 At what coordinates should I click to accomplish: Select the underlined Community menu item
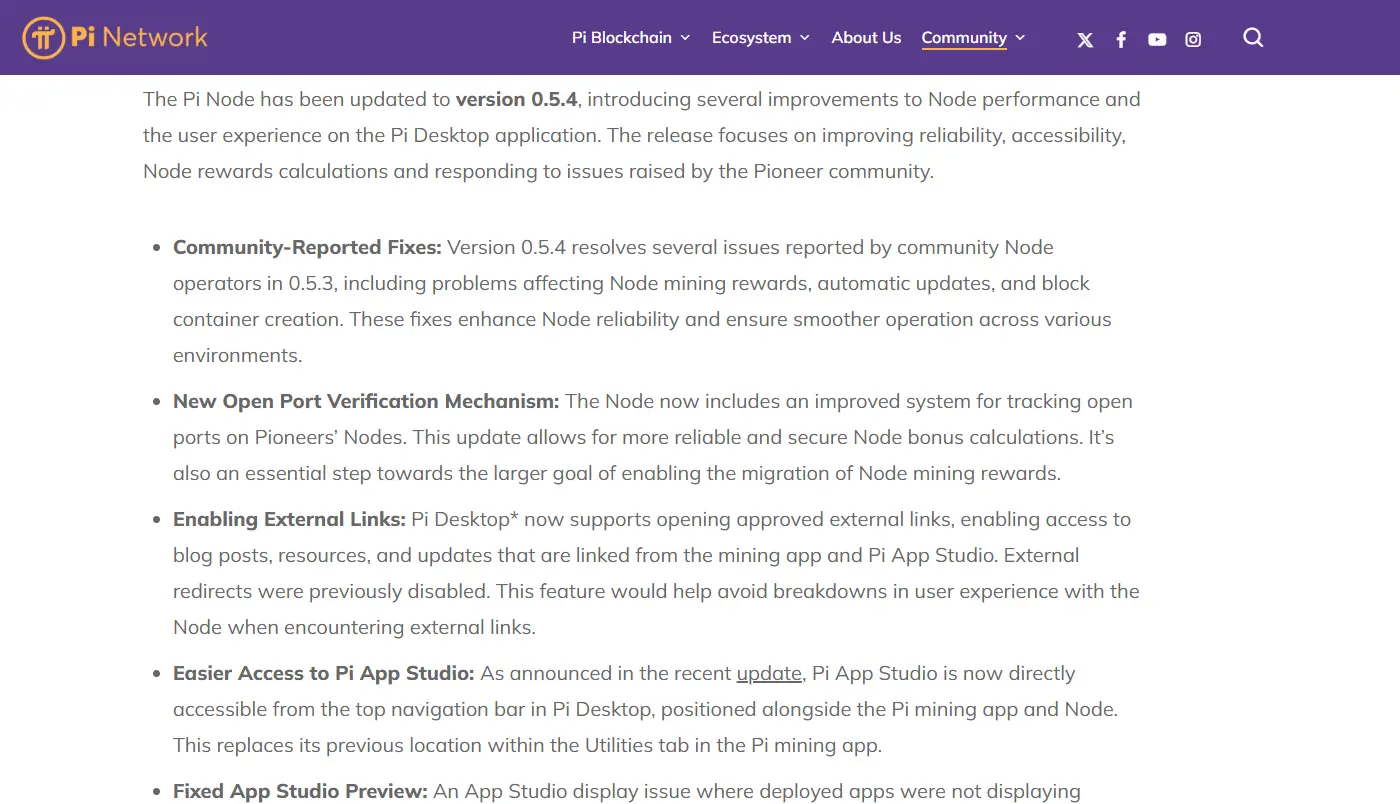coord(964,38)
